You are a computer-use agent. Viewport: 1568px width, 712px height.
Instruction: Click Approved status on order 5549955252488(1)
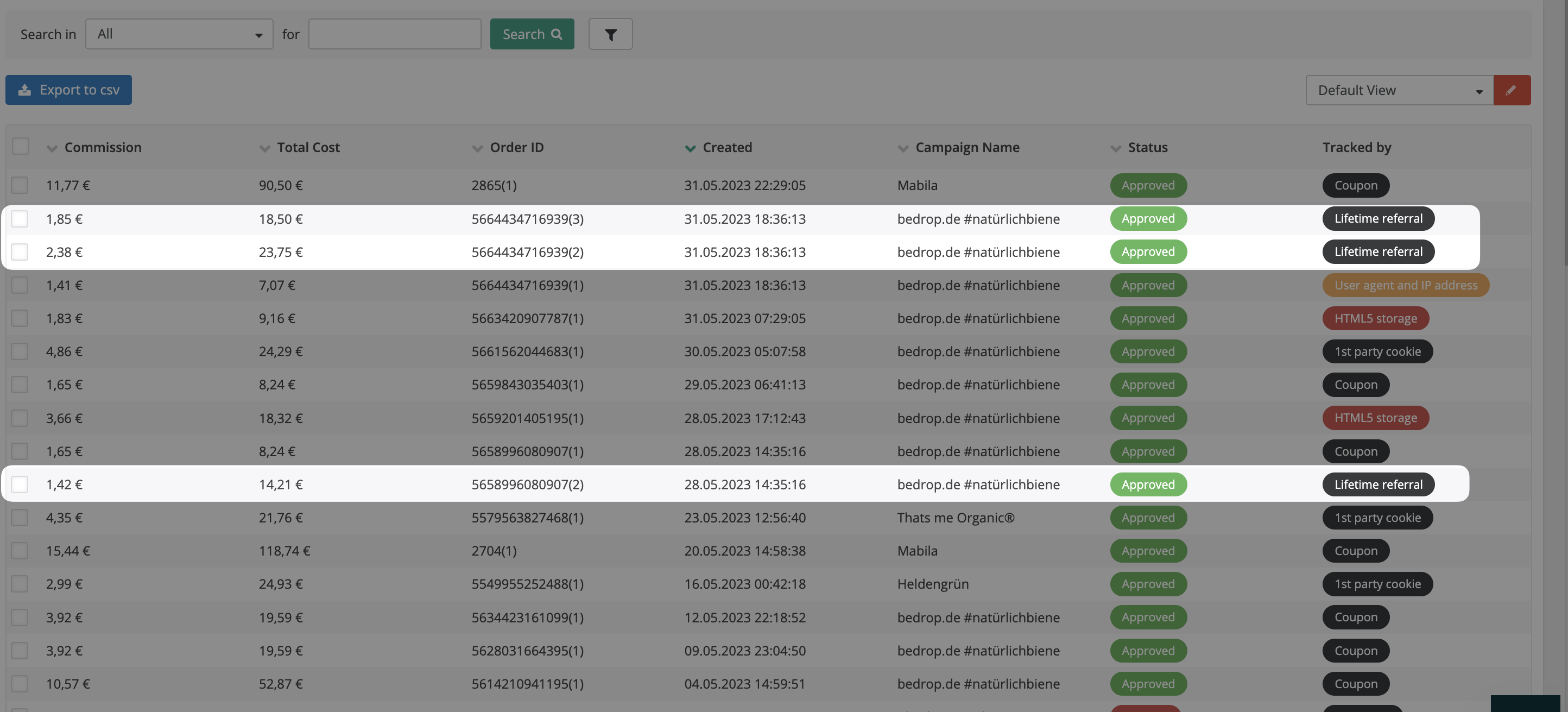click(1148, 584)
